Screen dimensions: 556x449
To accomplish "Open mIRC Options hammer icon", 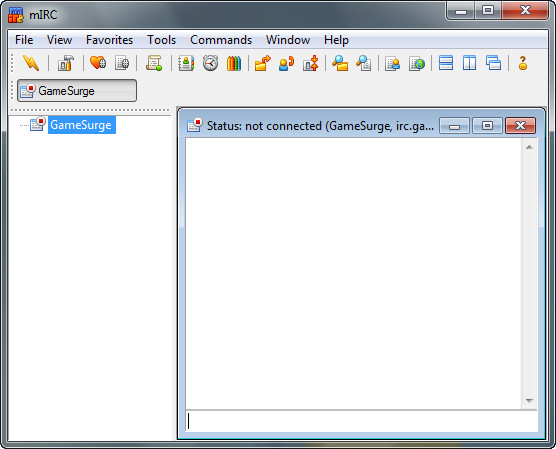I will coord(66,63).
